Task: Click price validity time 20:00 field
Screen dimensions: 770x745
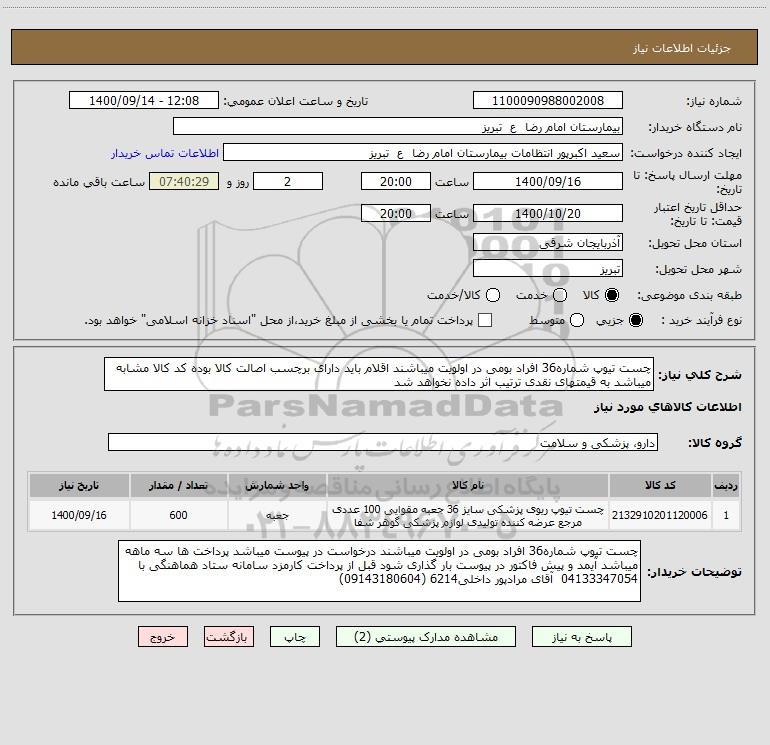Action: pyautogui.click(x=396, y=213)
